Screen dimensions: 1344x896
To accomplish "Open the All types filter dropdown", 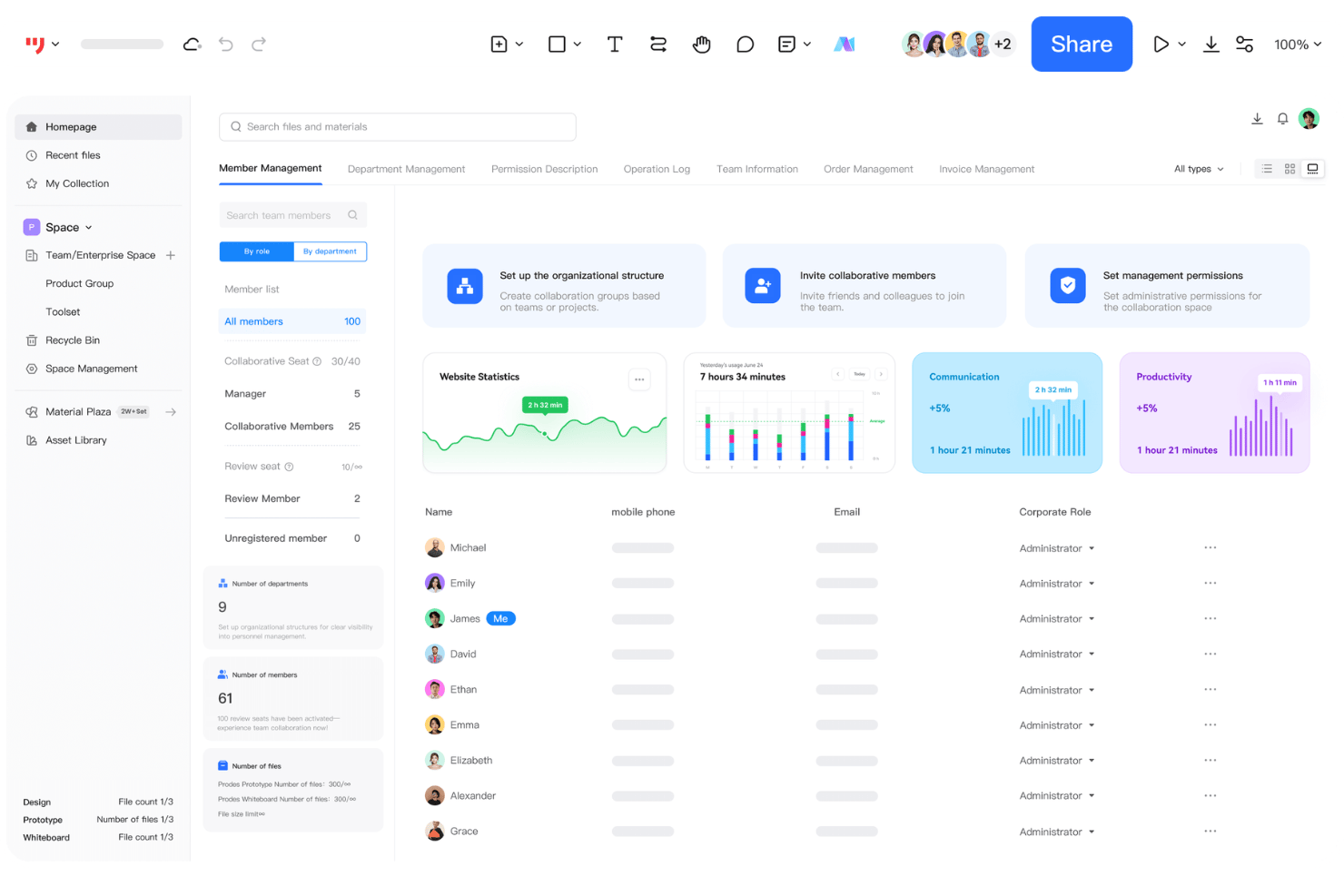I will 1199,169.
